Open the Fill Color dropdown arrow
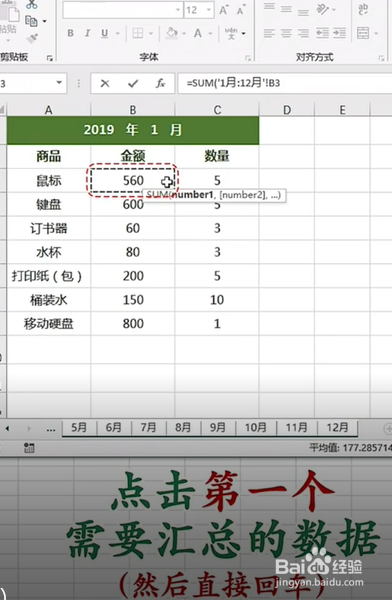The image size is (392, 600). click(184, 34)
